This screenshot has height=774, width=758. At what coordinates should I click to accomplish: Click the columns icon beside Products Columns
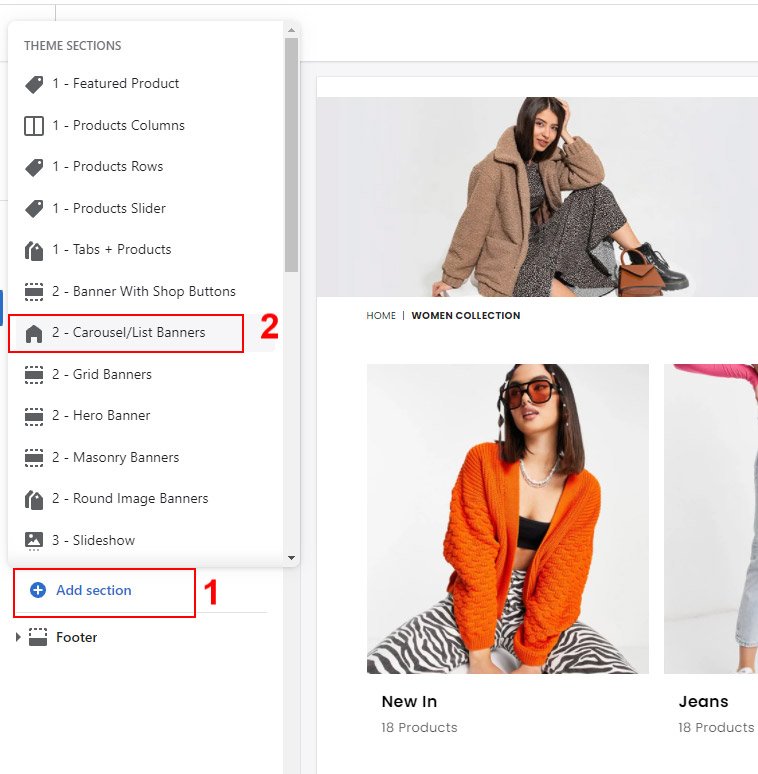[x=34, y=126]
